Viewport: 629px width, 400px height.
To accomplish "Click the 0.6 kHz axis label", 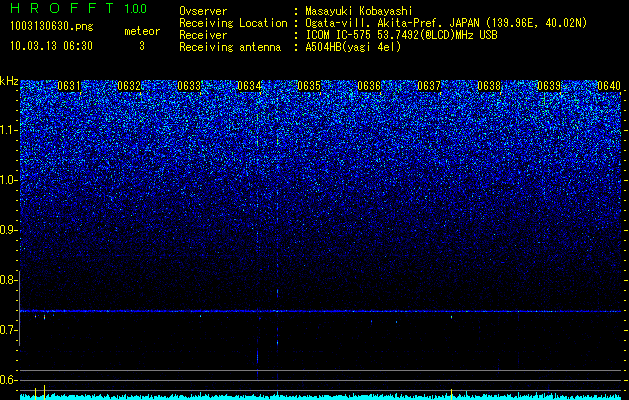I will pyautogui.click(x=9, y=380).
